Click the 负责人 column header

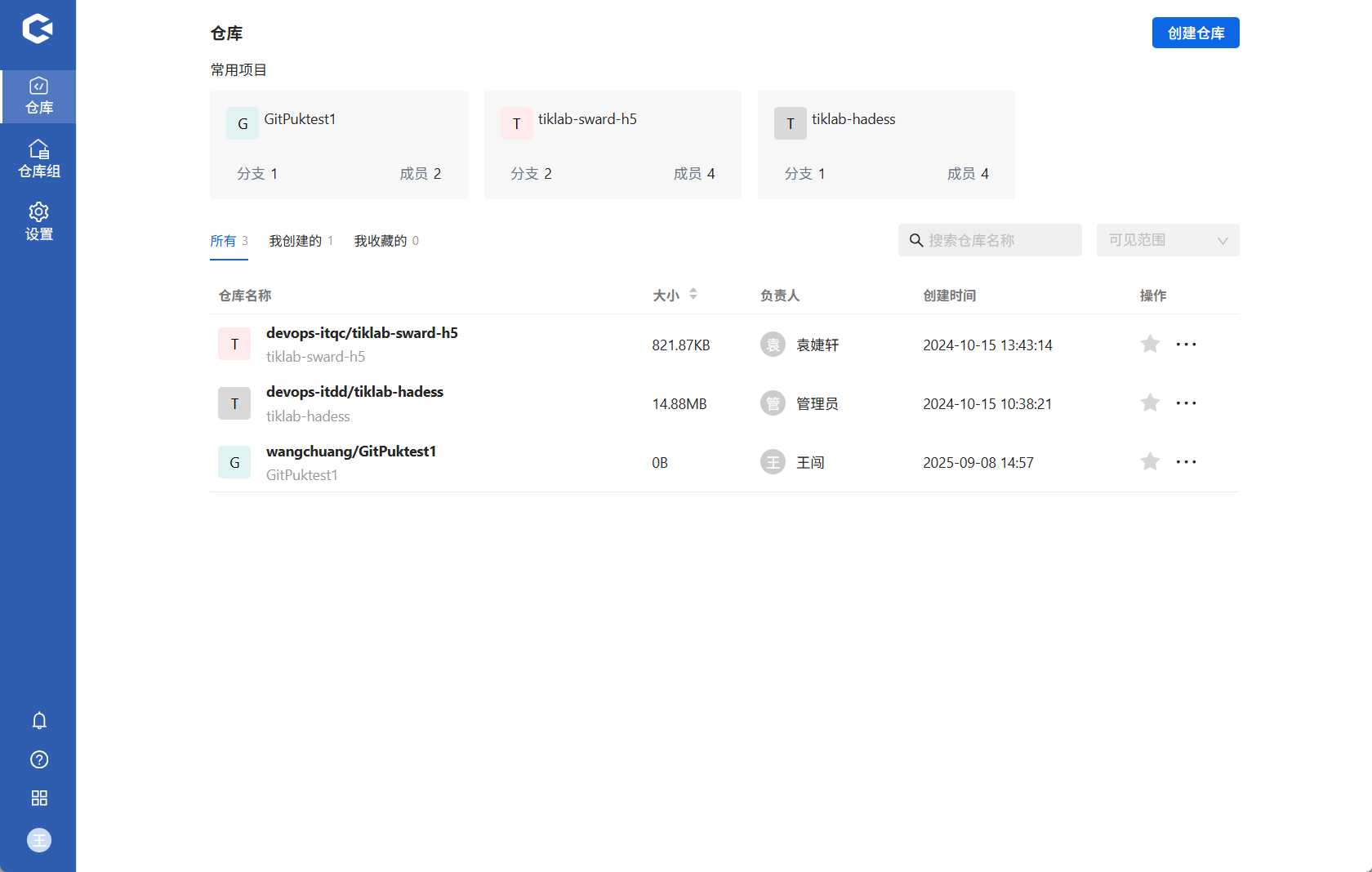pyautogui.click(x=780, y=296)
